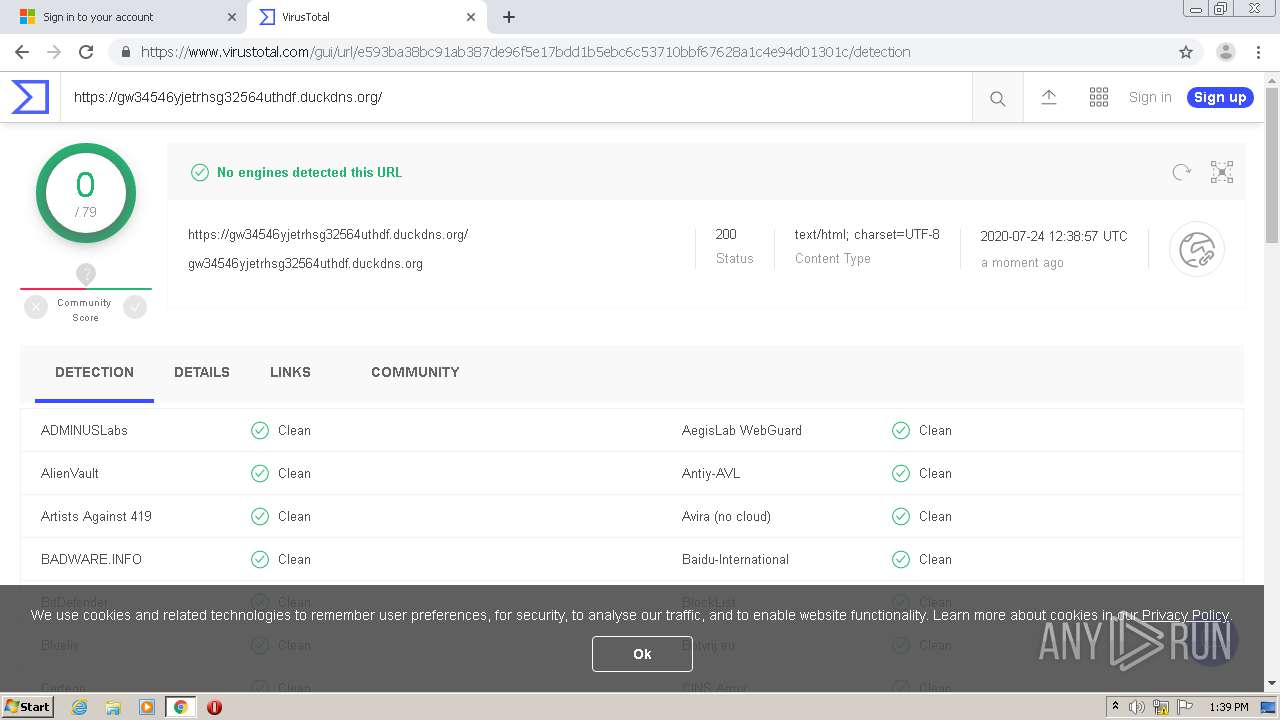Switch to COMMUNITY tab
Viewport: 1280px width, 720px height.
pos(415,372)
